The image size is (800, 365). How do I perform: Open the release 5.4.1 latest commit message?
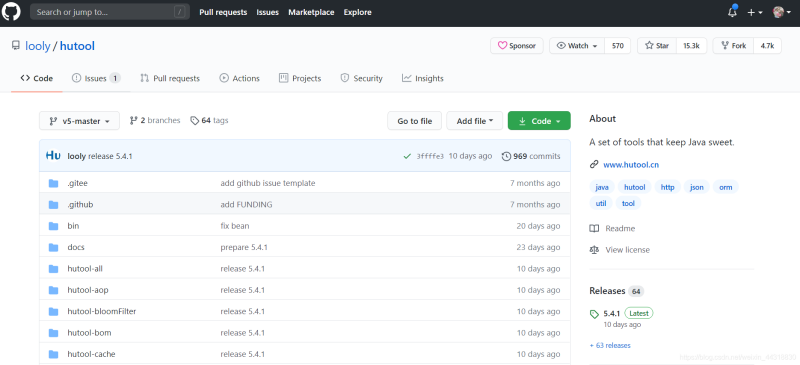click(110, 156)
